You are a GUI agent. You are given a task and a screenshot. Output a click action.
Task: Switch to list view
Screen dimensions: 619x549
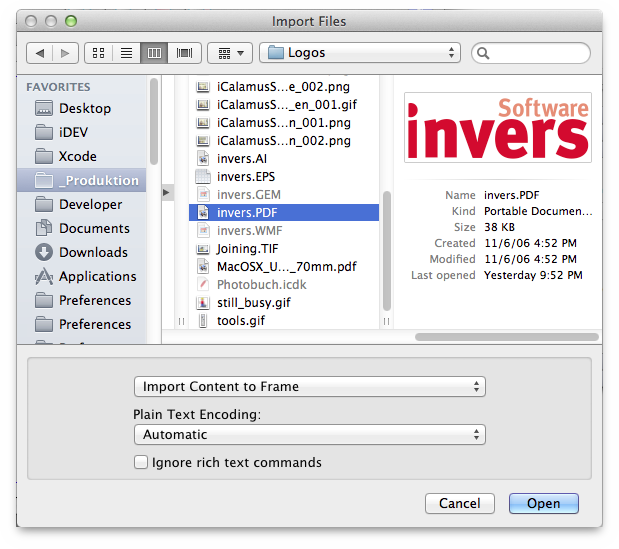tap(126, 53)
